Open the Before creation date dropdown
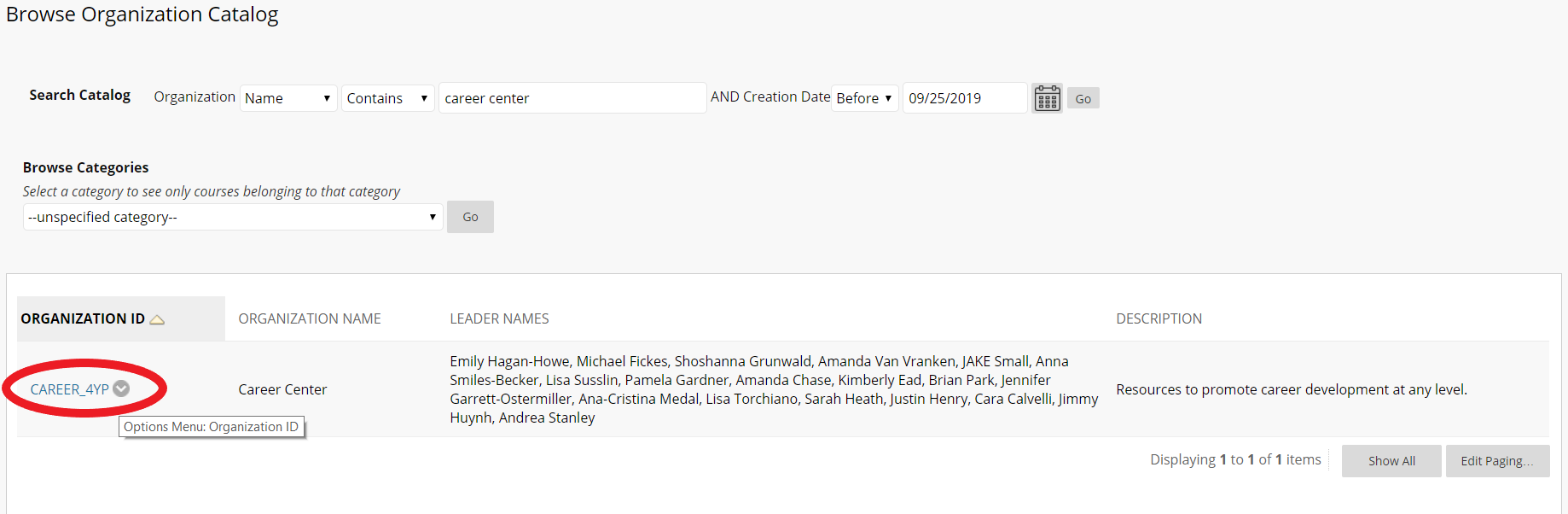 [865, 98]
